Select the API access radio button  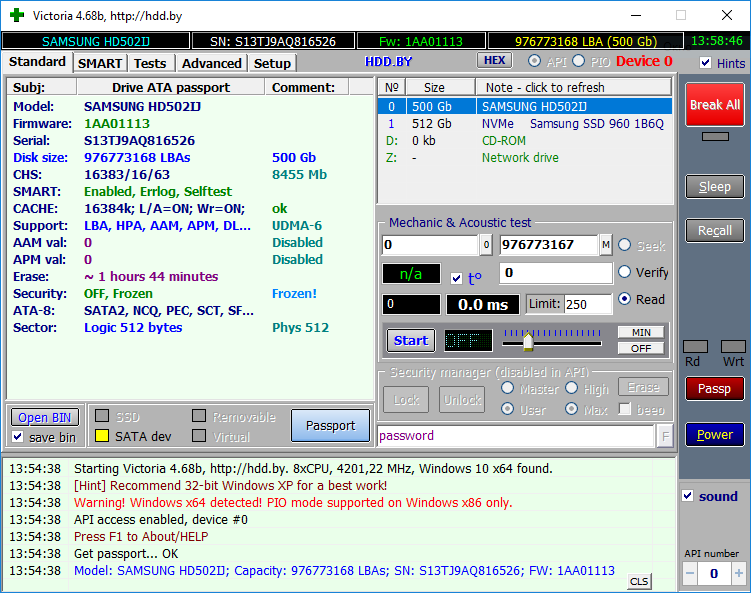click(x=535, y=61)
